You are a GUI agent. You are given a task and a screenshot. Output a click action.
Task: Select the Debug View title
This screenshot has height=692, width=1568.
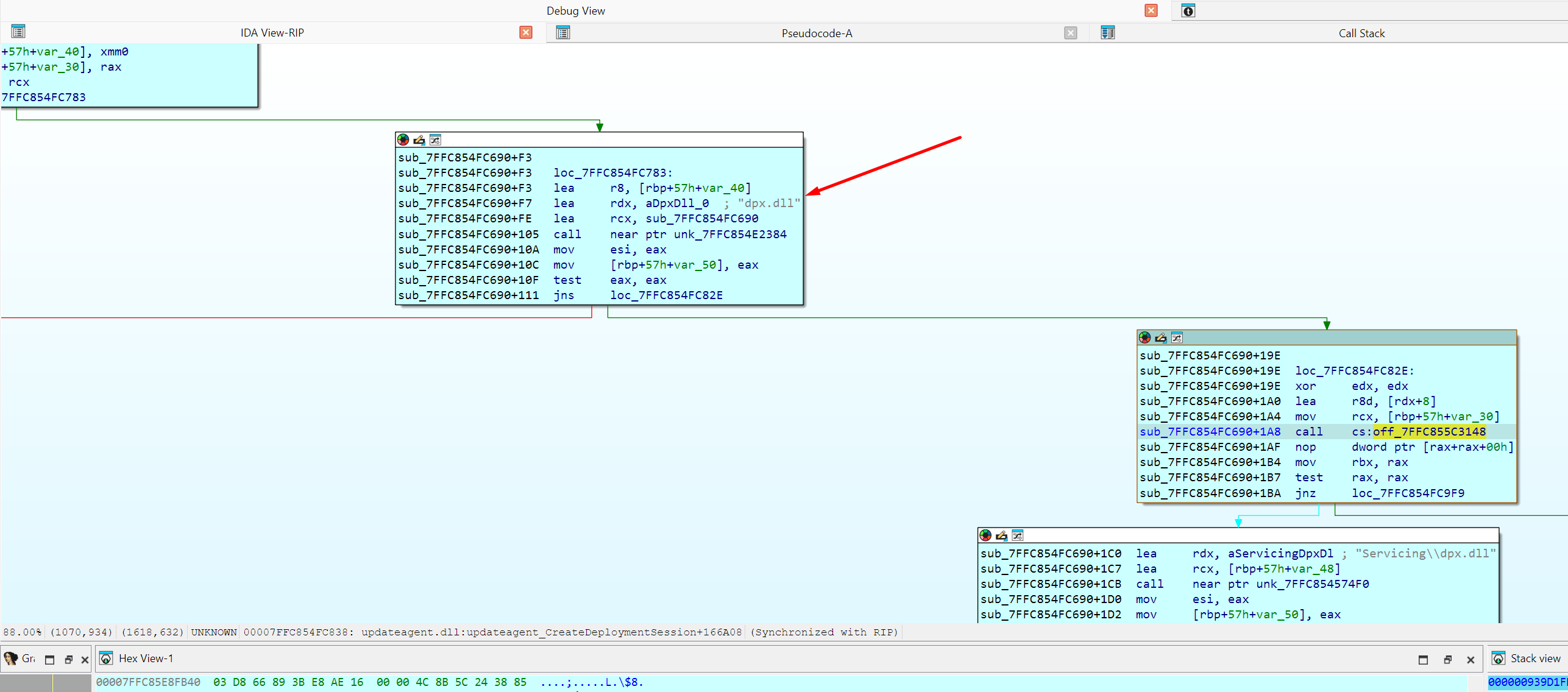(x=575, y=11)
